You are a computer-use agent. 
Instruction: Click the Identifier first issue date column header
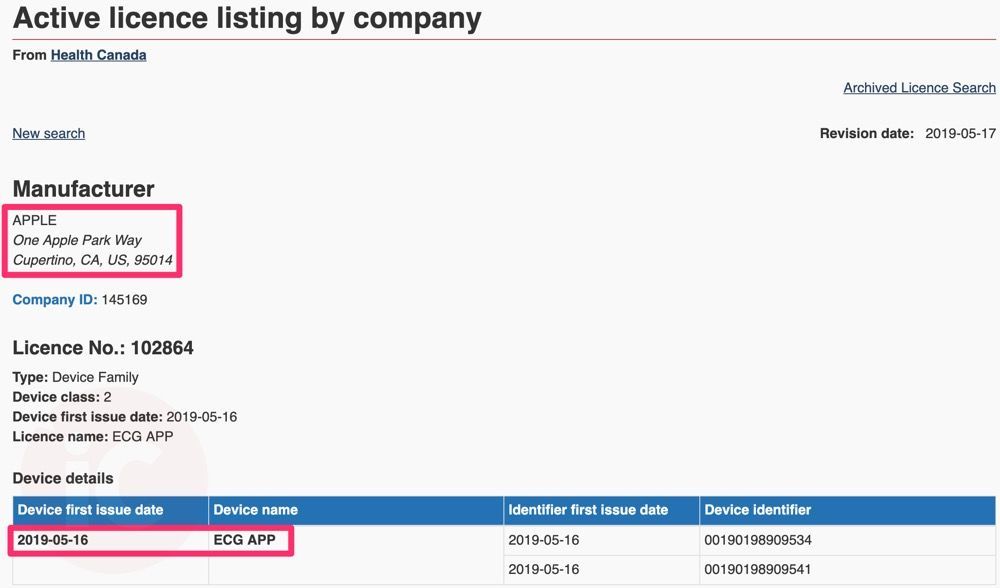point(588,510)
